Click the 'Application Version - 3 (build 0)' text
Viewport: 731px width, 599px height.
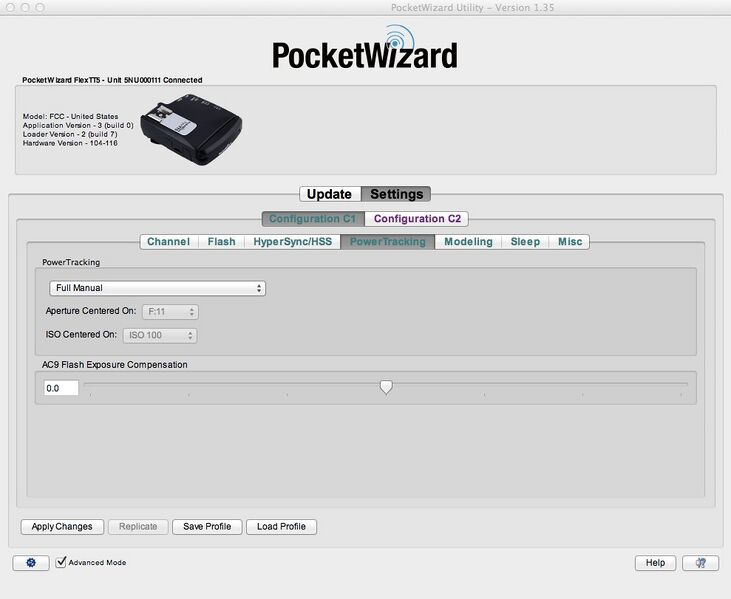(x=78, y=125)
